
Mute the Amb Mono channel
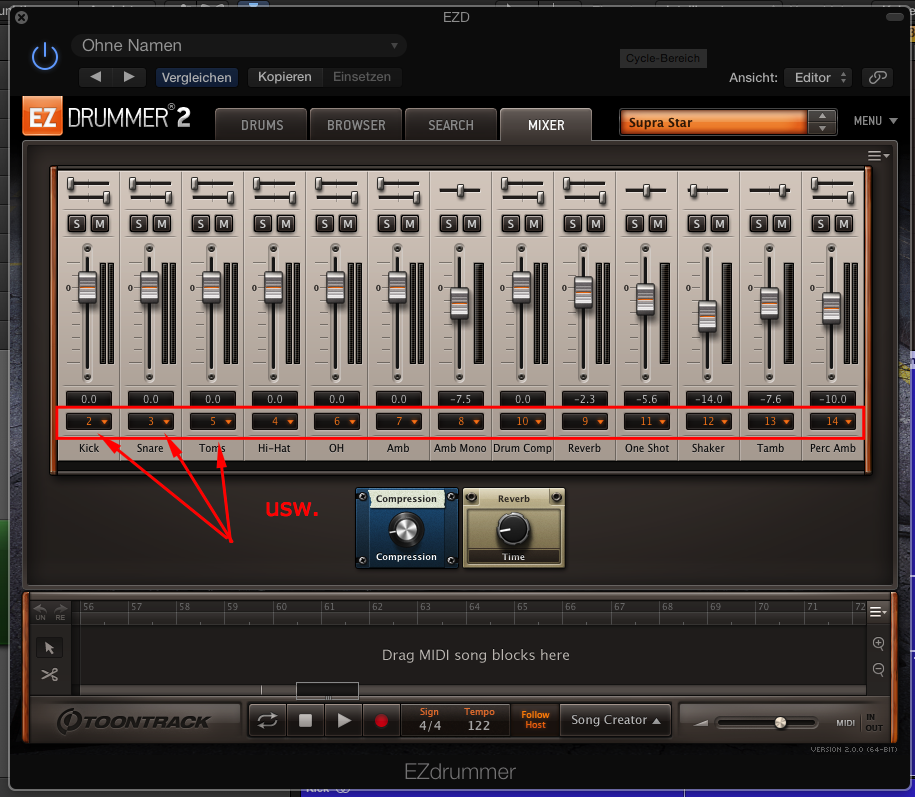coord(472,223)
